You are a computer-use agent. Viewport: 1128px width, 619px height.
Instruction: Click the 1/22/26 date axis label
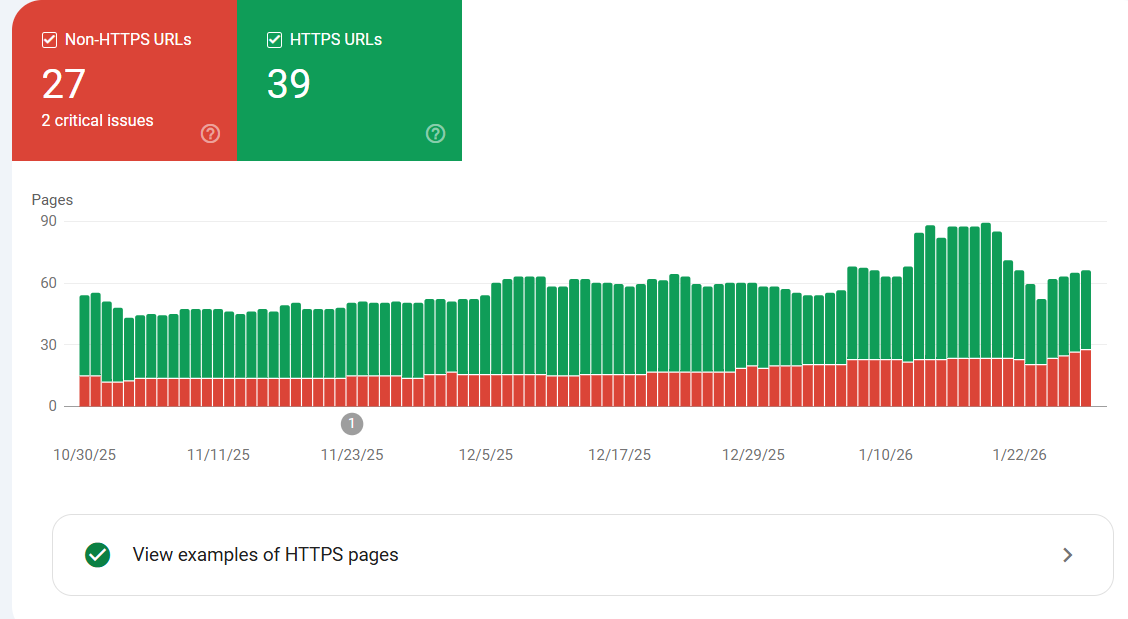coord(1019,455)
